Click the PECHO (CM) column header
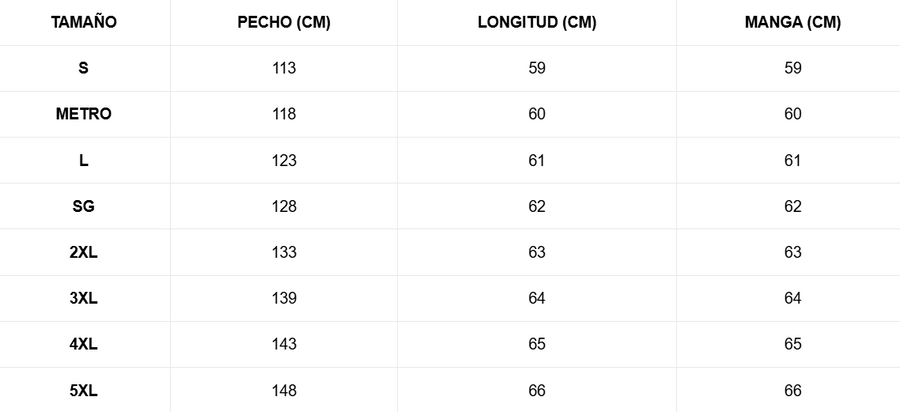 click(284, 23)
